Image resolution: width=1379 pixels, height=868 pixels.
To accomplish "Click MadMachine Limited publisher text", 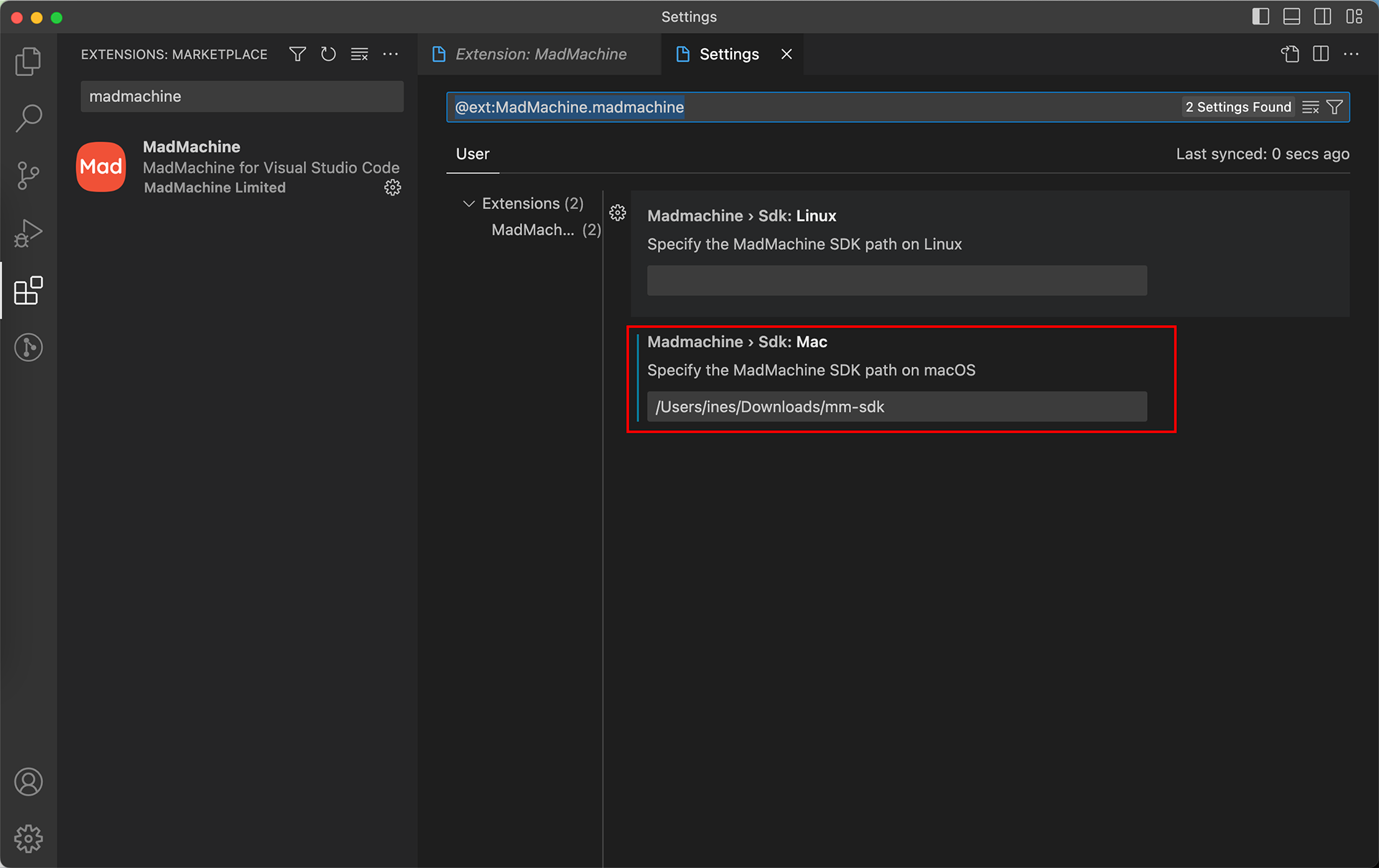I will coord(215,187).
